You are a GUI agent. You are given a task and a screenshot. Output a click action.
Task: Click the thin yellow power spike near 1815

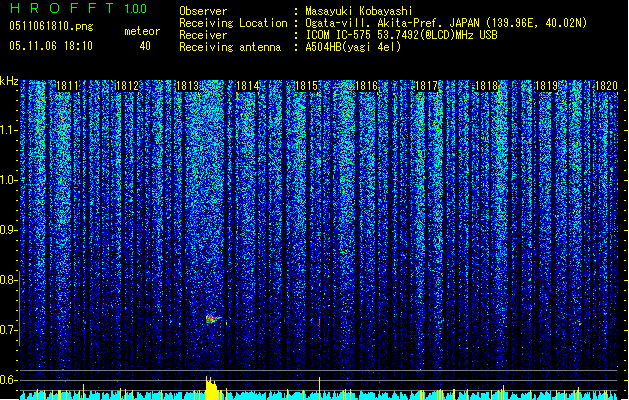(319, 388)
